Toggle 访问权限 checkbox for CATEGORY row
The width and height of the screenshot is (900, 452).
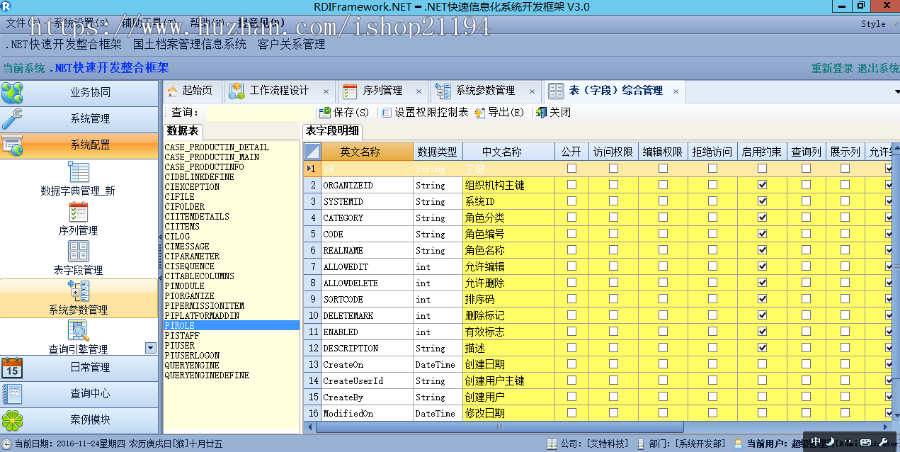pyautogui.click(x=614, y=218)
